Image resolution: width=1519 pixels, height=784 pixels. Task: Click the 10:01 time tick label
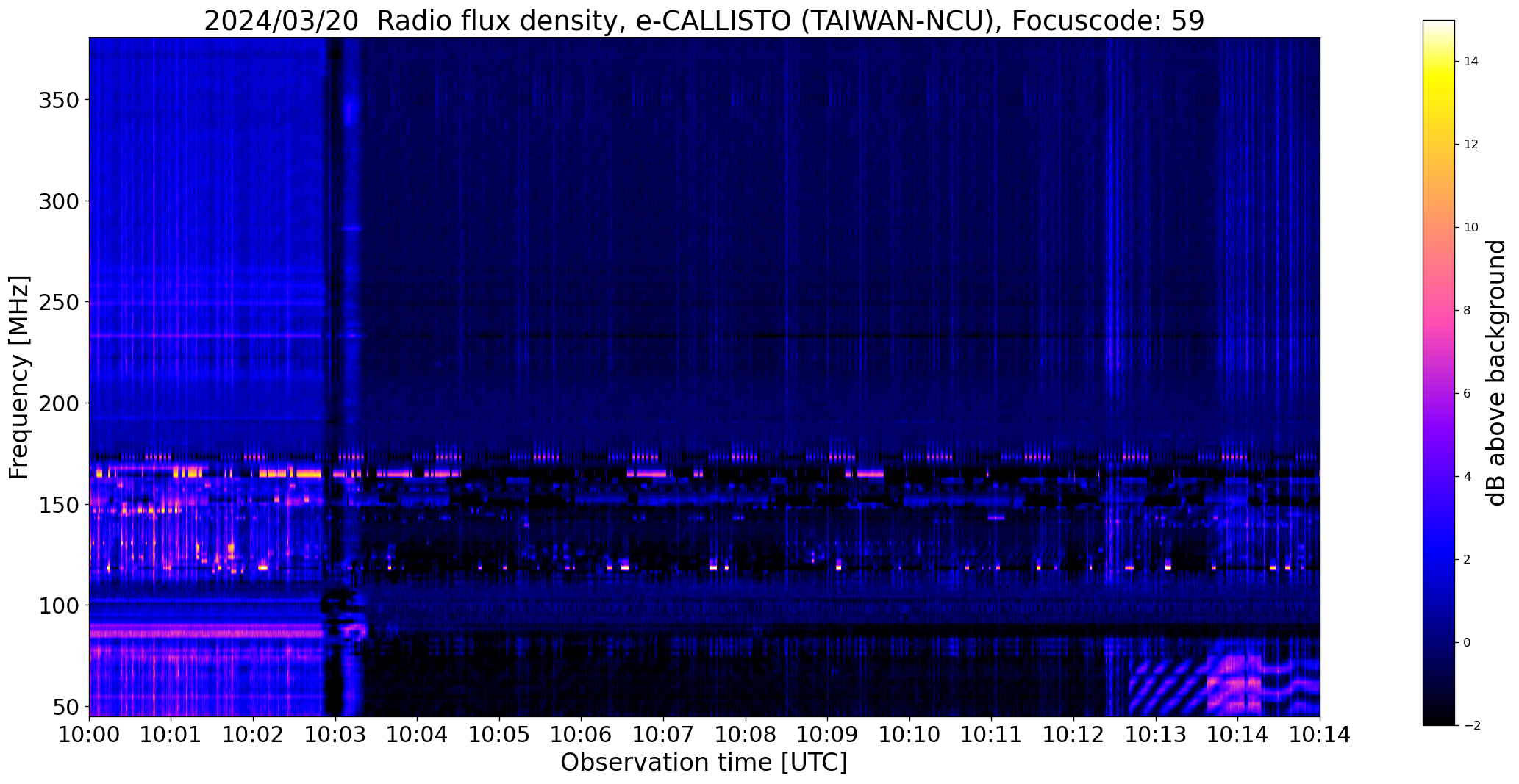171,735
